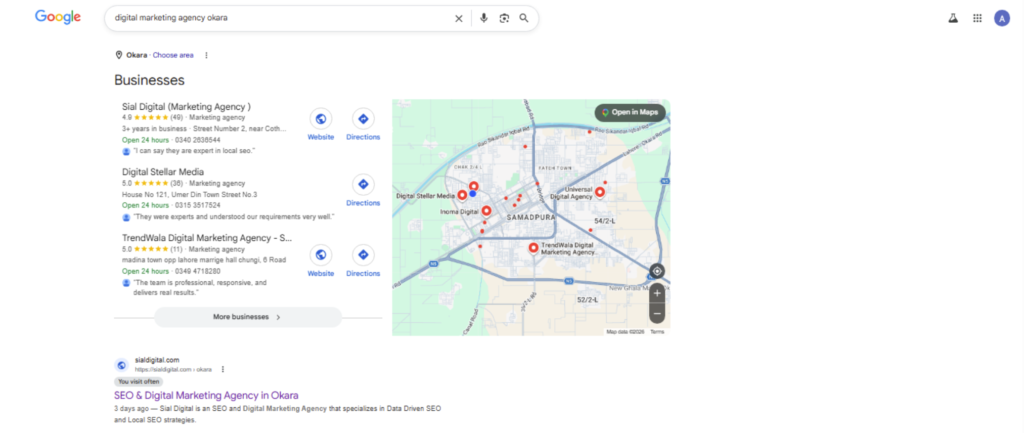Zoom in on the map
Viewport: 1024px width, 433px height.
[x=657, y=293]
